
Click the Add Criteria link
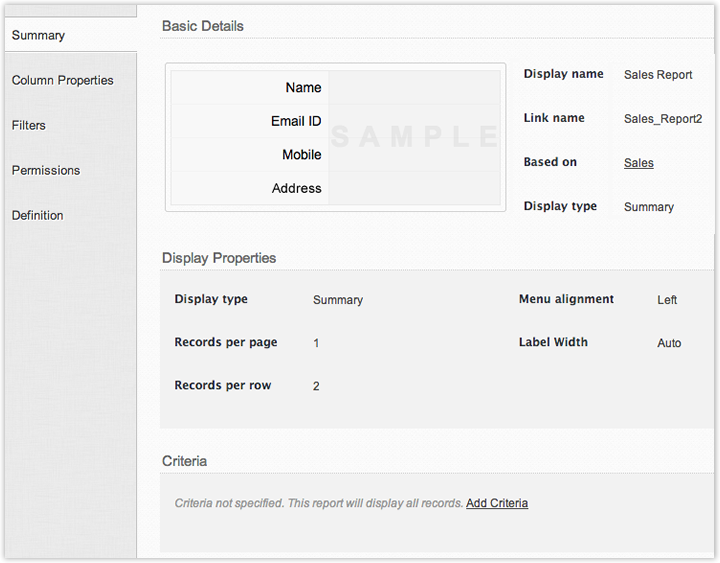[497, 503]
